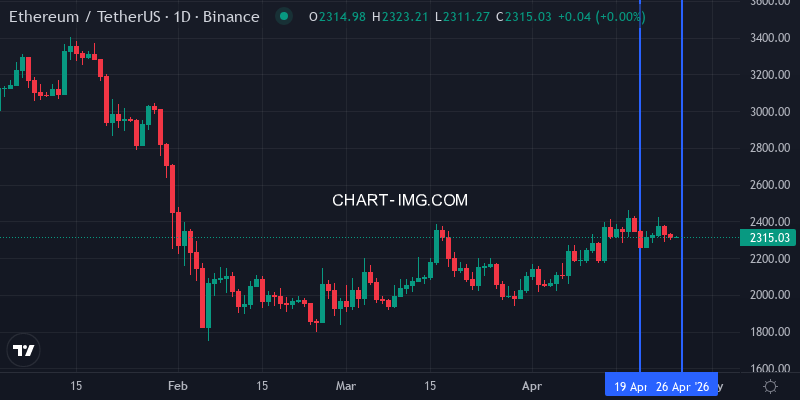Click the green market status dot
800x400 pixels.
284,16
